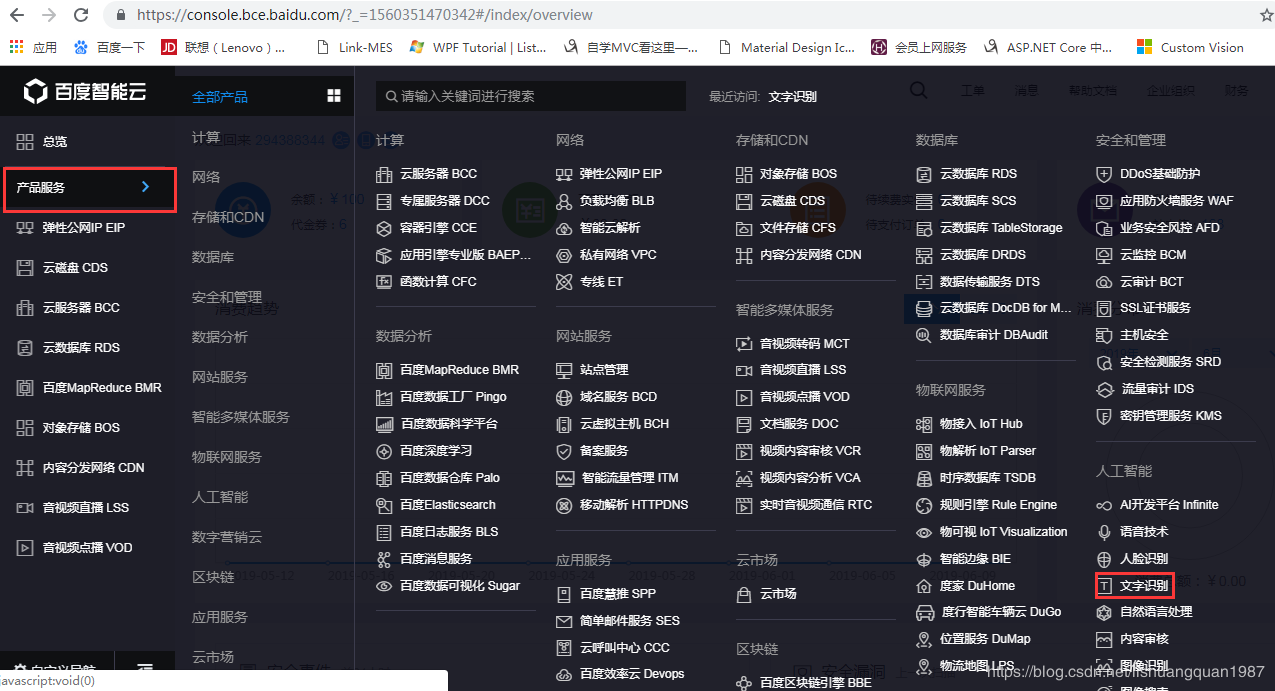Viewport: 1275px width, 691px height.
Task: Open the 百度数据仓库 Palo link
Action: (450, 478)
